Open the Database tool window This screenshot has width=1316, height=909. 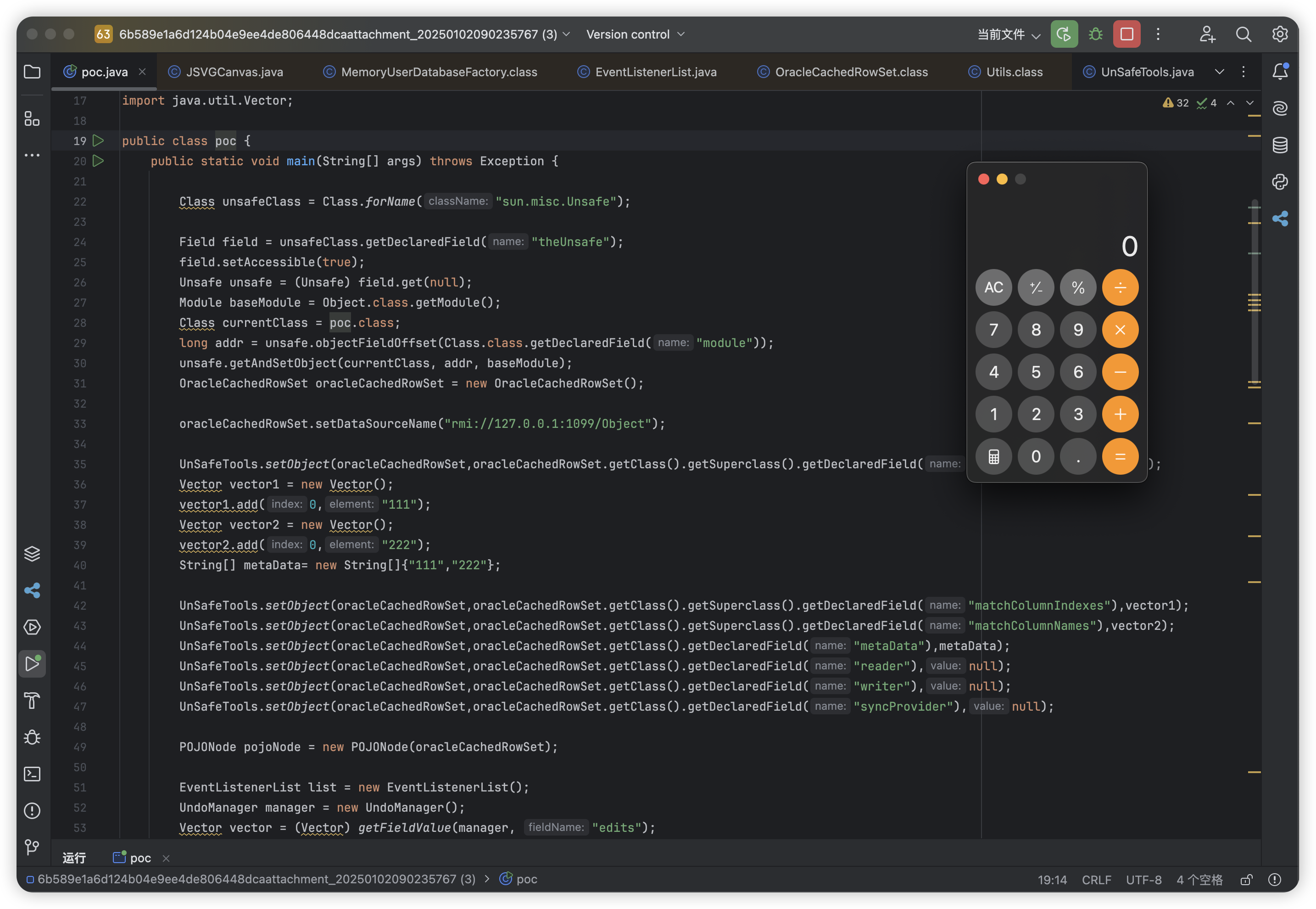pyautogui.click(x=1280, y=145)
